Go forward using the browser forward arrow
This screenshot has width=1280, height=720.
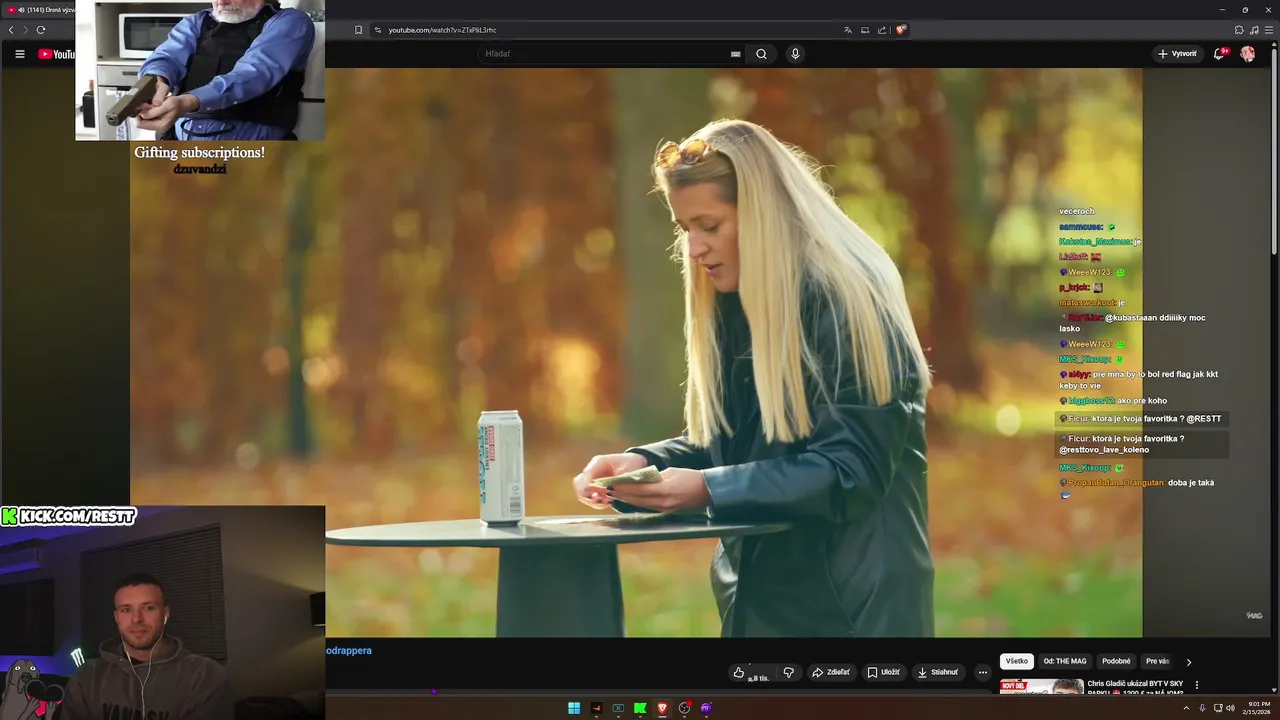25,30
